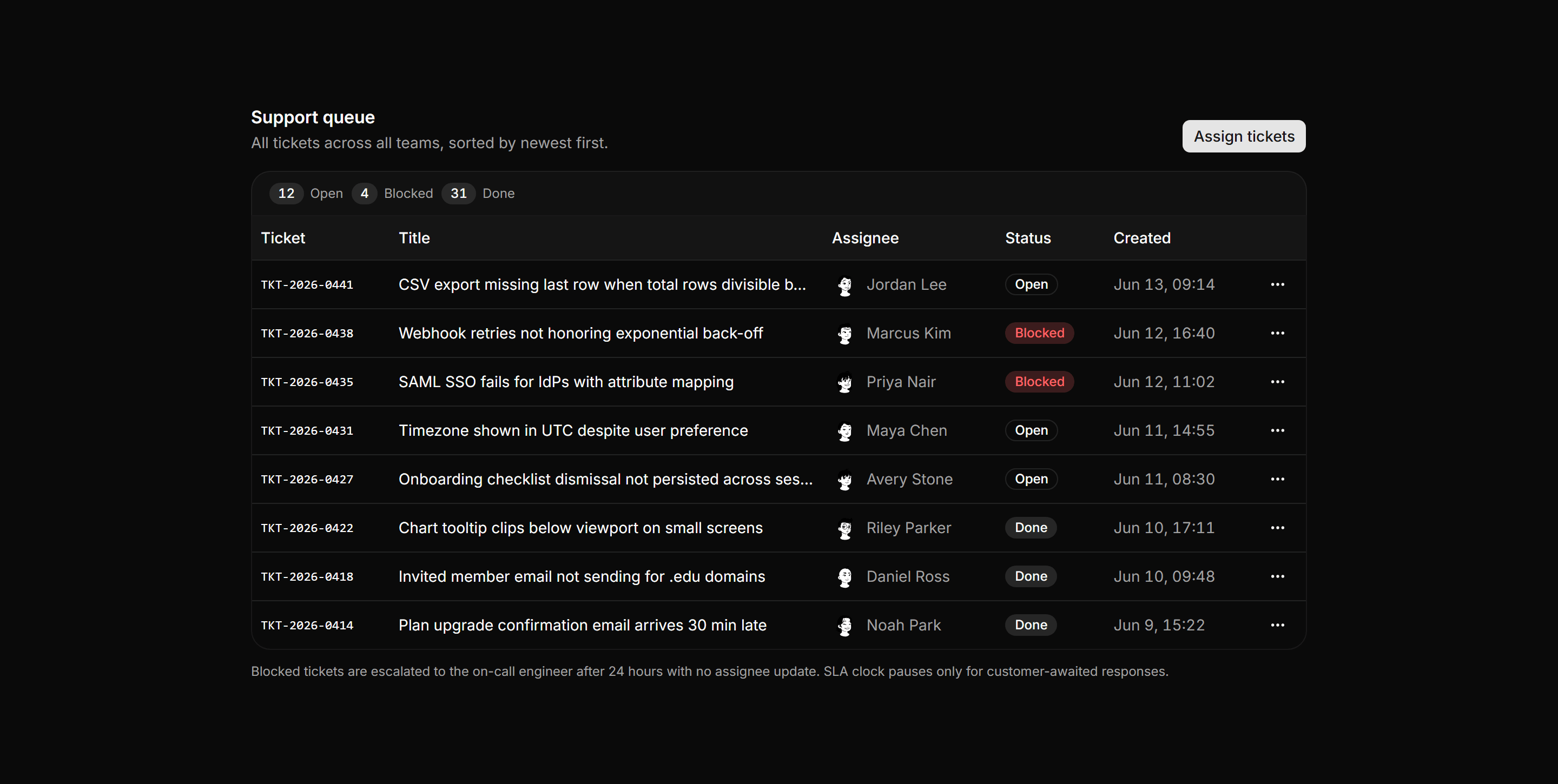This screenshot has height=784, width=1558.
Task: Select ticket ID TKT-2026-0438
Action: pyautogui.click(x=307, y=334)
